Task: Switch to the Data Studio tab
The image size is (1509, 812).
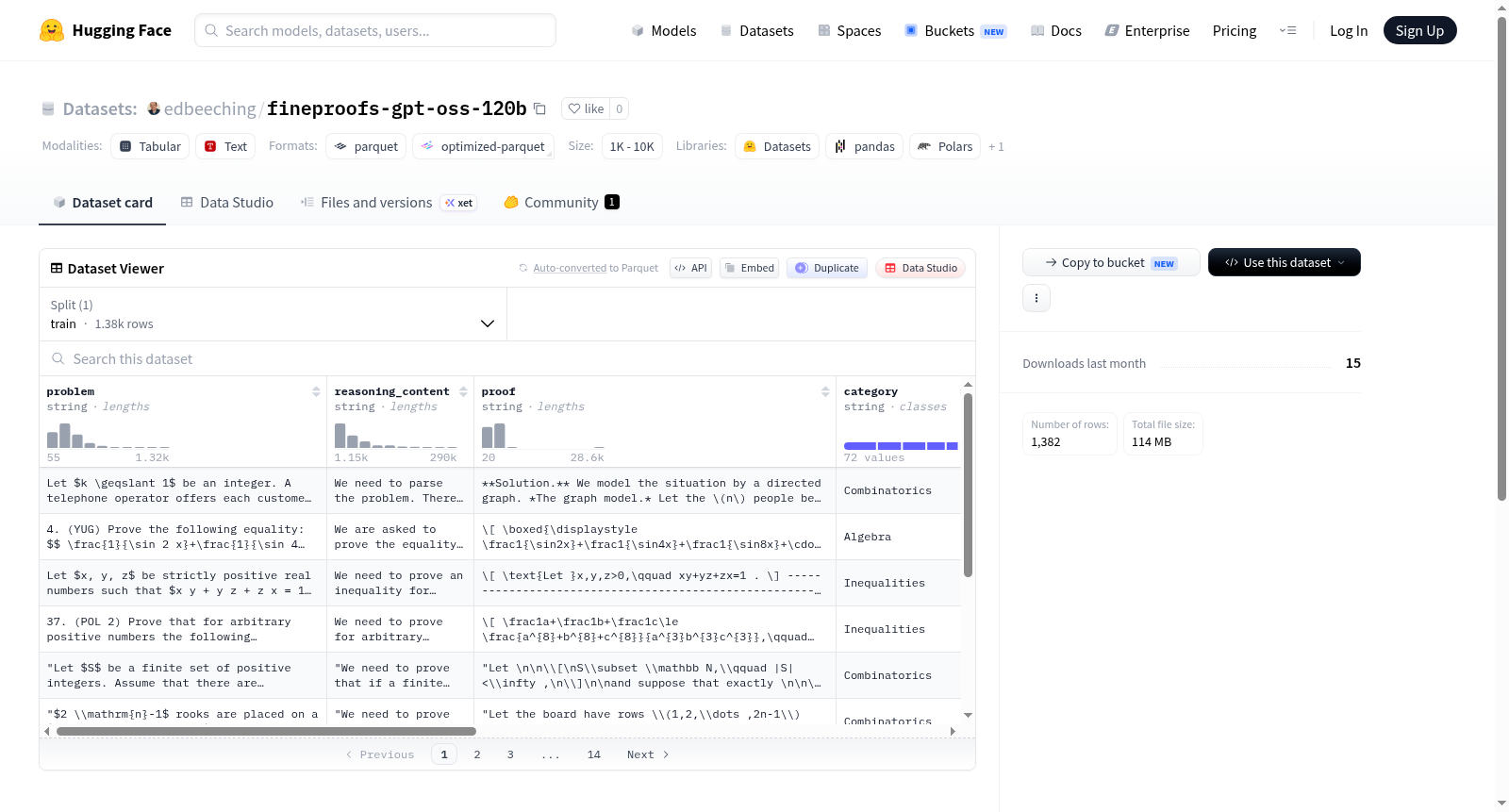Action: coord(227,203)
